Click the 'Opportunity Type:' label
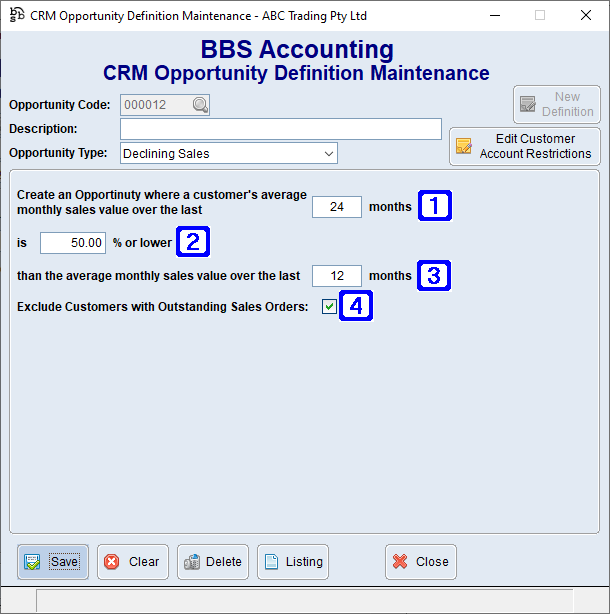This screenshot has height=614, width=610. coord(58,153)
